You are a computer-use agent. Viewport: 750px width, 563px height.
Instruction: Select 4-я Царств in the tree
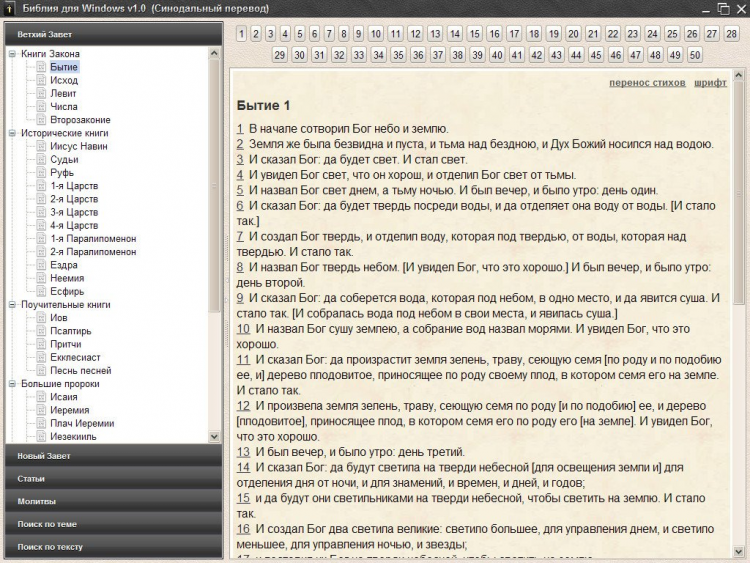pos(74,225)
